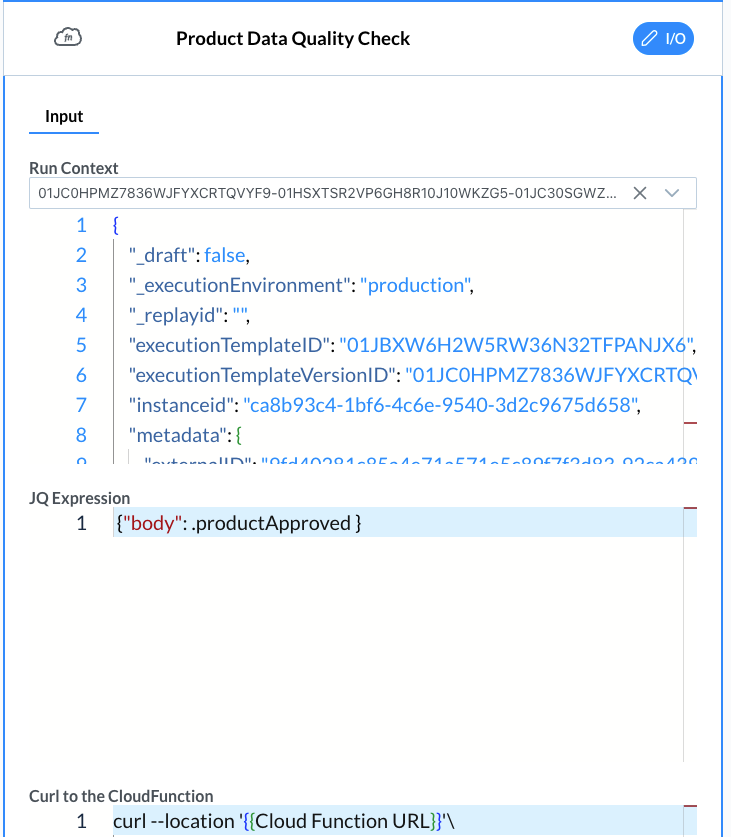Click the cloud function icon in header
Screen dimensions: 731x837
pyautogui.click(x=67, y=38)
